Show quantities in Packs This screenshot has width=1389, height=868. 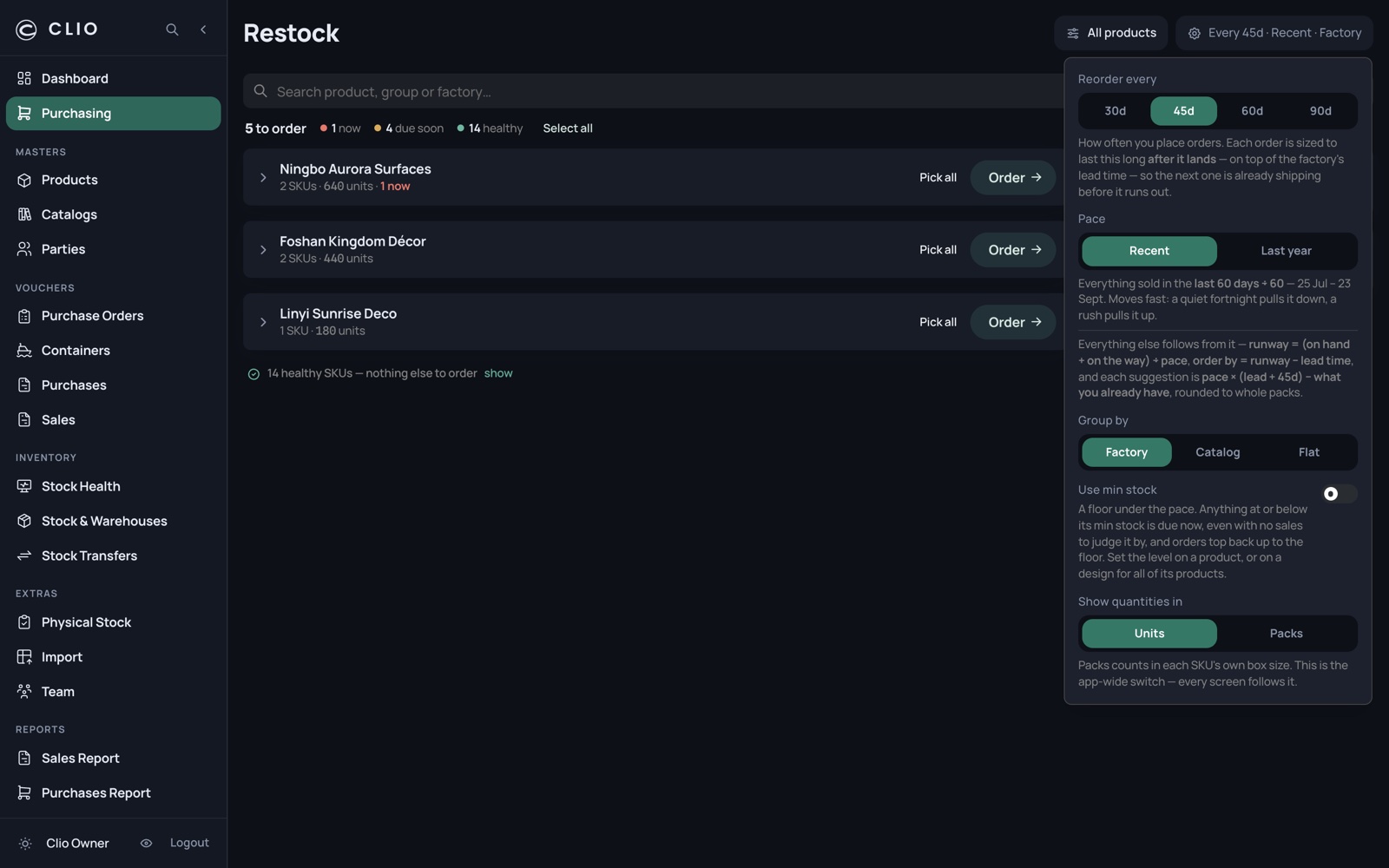pyautogui.click(x=1286, y=634)
